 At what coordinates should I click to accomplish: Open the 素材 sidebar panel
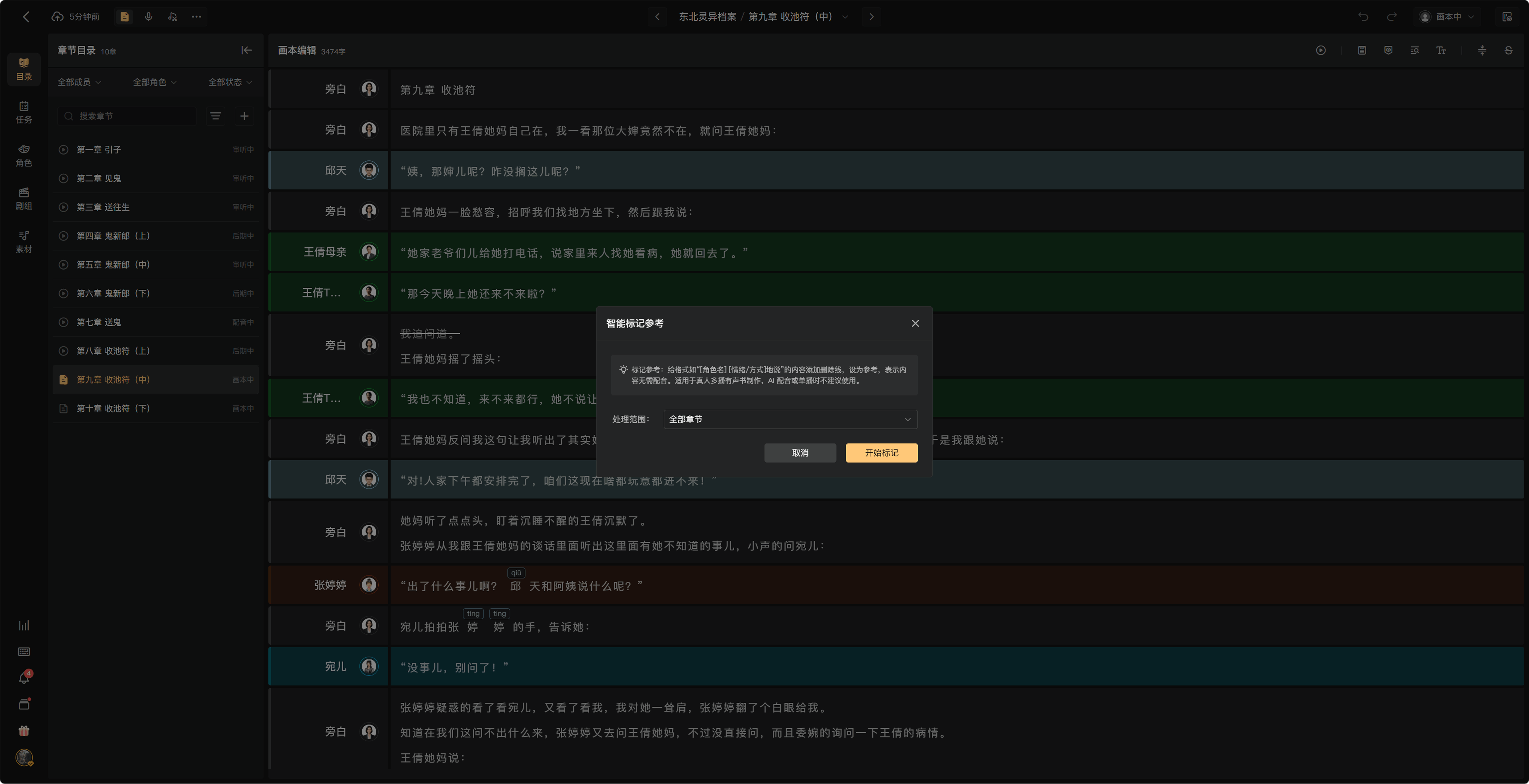pyautogui.click(x=24, y=242)
